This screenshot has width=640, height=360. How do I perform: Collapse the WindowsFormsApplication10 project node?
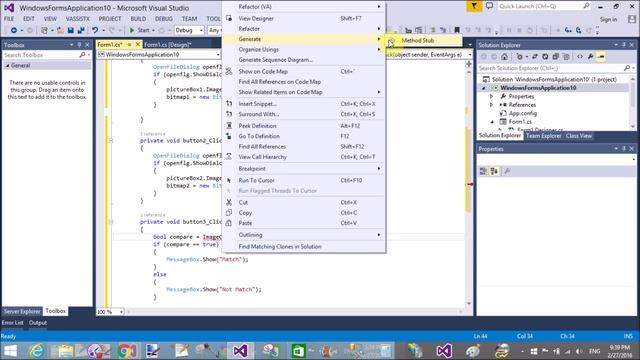[x=484, y=88]
